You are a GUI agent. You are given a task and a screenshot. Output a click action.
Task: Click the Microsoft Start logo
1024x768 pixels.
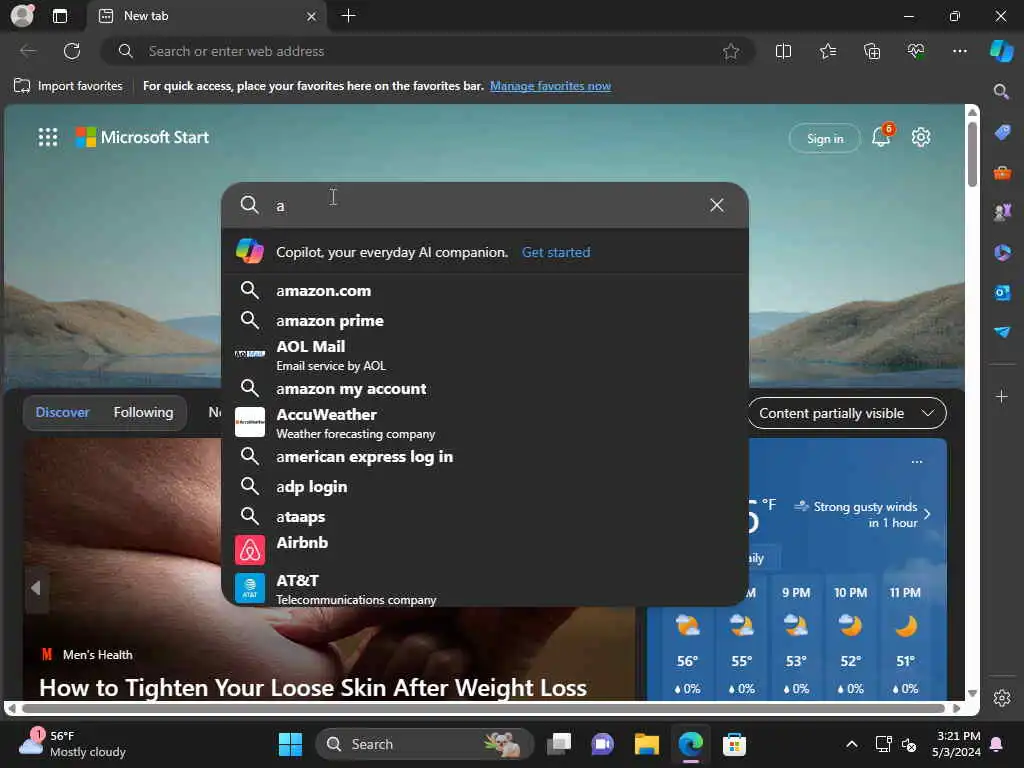pos(142,137)
